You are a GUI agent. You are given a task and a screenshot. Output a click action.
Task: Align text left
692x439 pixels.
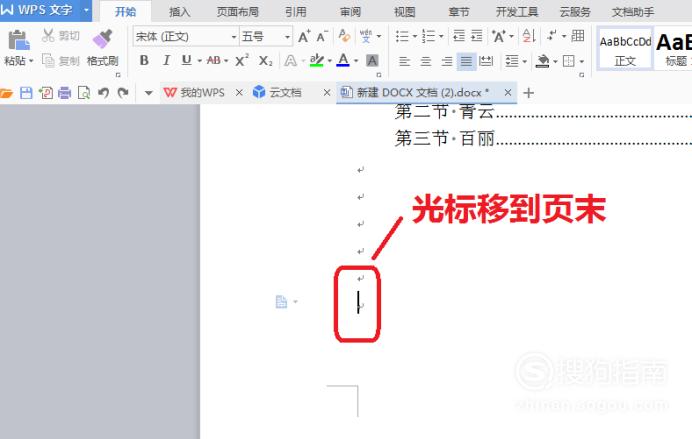click(404, 61)
